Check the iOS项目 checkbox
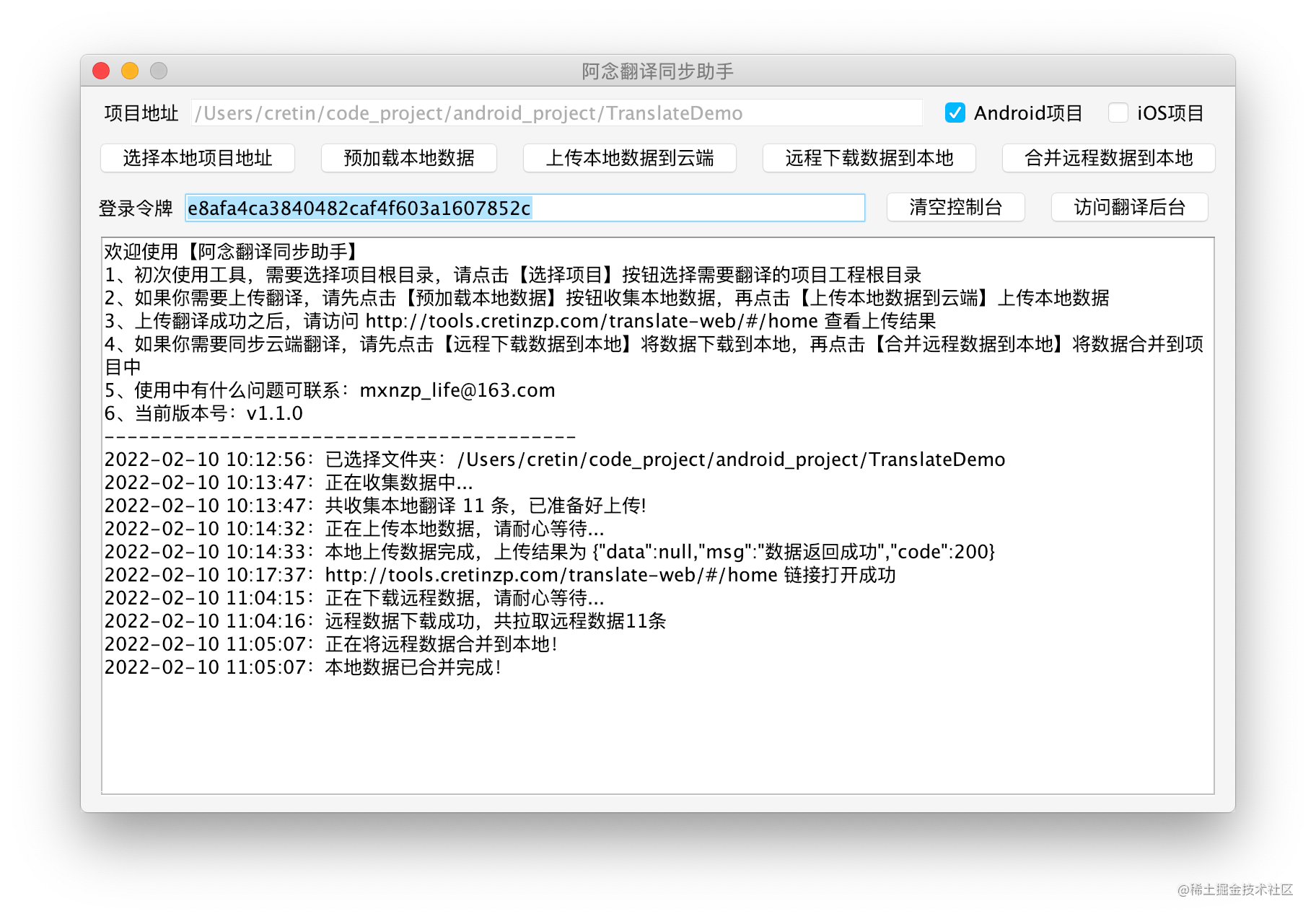 pos(1118,113)
